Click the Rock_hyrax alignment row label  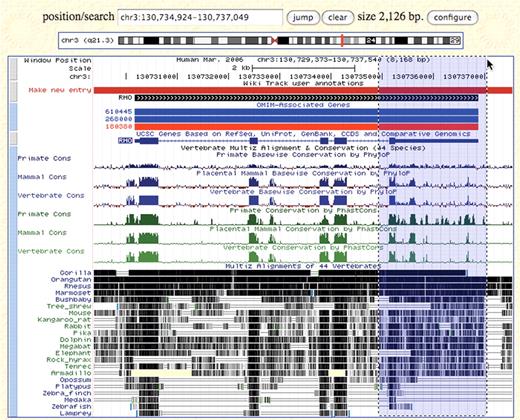[x=69, y=359]
